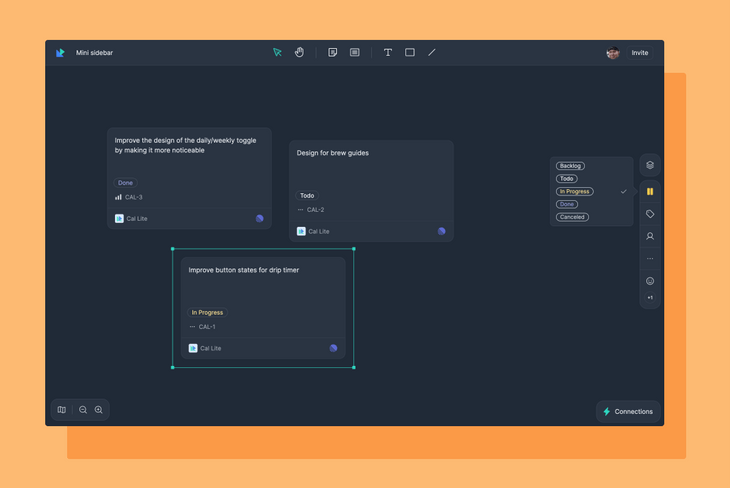
Task: Click the Mini sidebar board title
Action: pyautogui.click(x=95, y=53)
